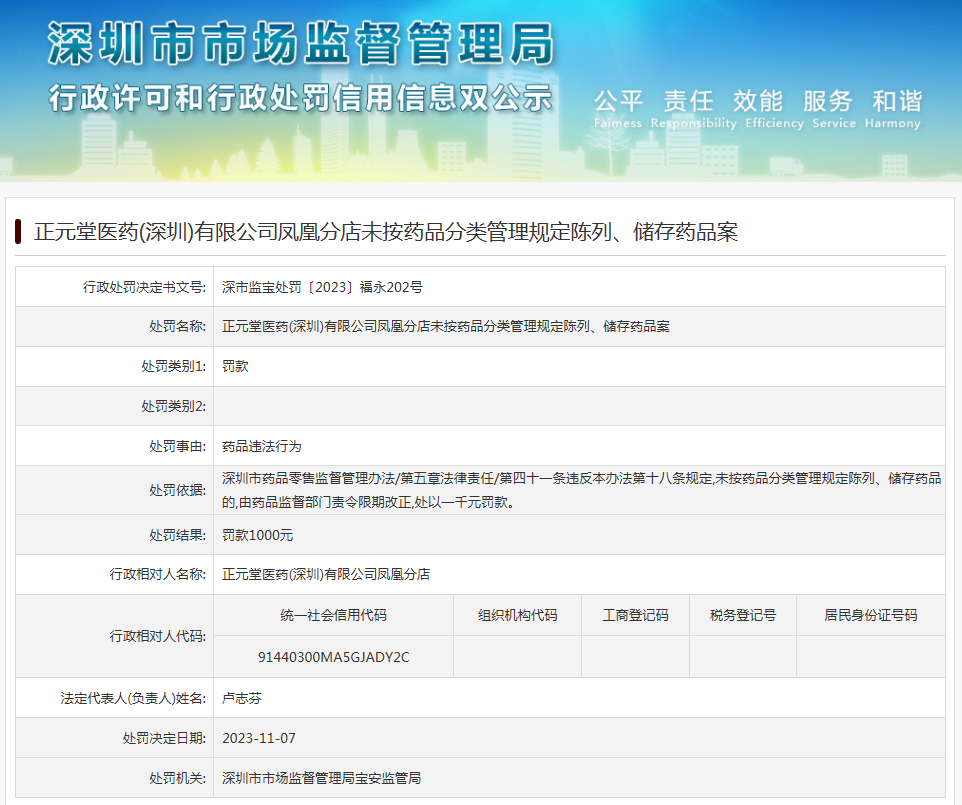Click the representative name 卢志芬
Screen dimensions: 962x805
pos(242,698)
